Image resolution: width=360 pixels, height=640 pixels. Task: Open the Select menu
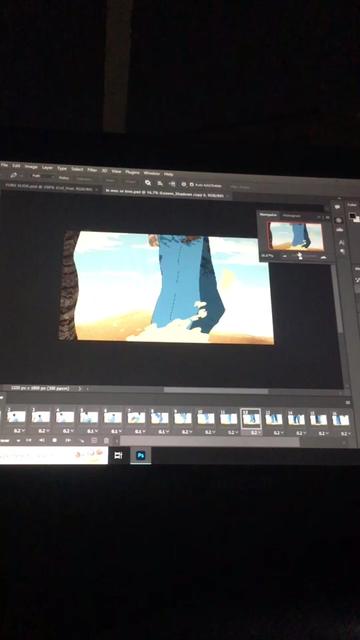(77, 169)
